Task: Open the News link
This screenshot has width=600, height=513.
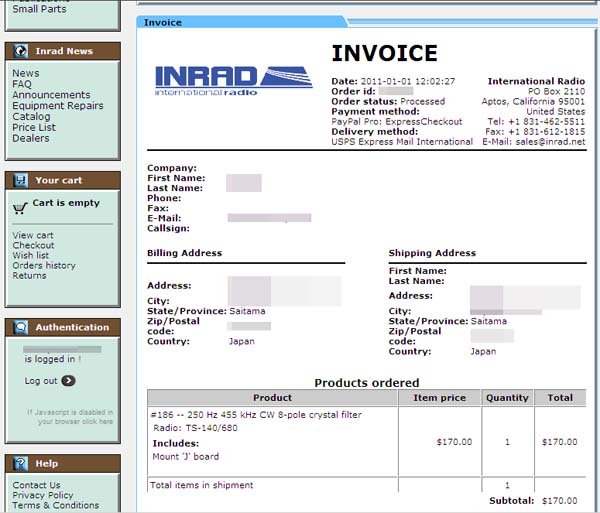Action: pyautogui.click(x=26, y=73)
